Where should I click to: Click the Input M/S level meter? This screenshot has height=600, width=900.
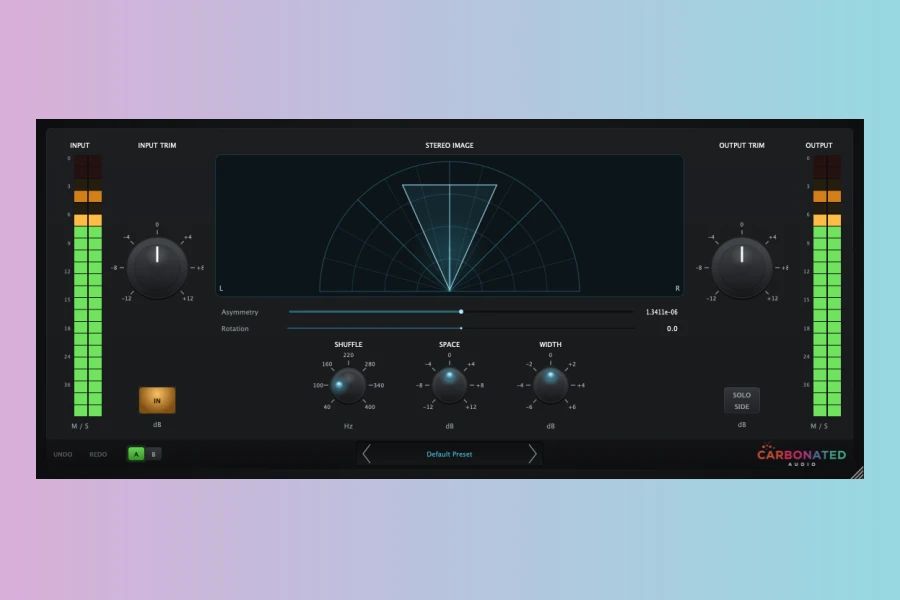[88, 285]
